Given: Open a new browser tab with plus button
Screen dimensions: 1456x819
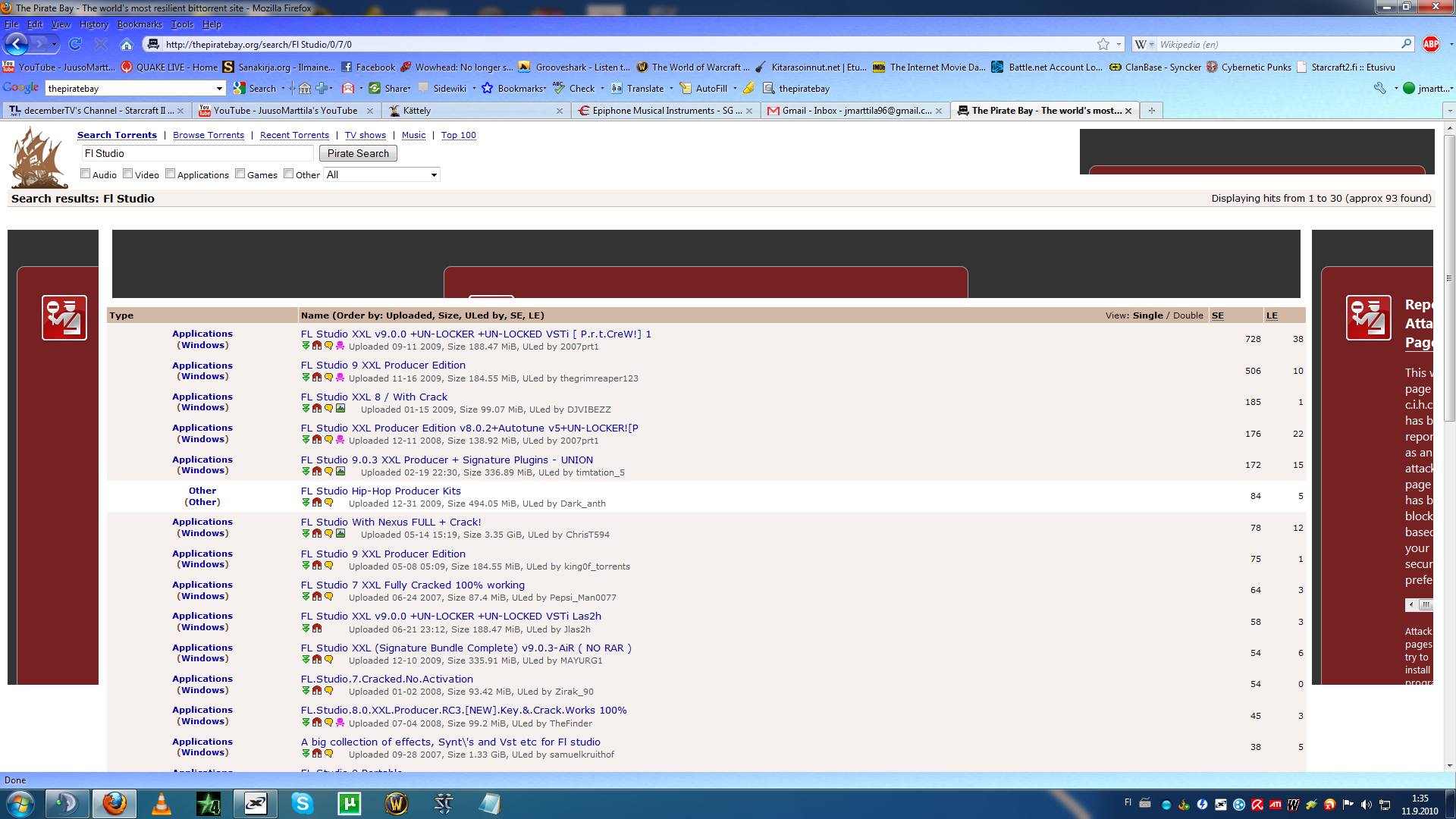Looking at the screenshot, I should (x=1151, y=111).
